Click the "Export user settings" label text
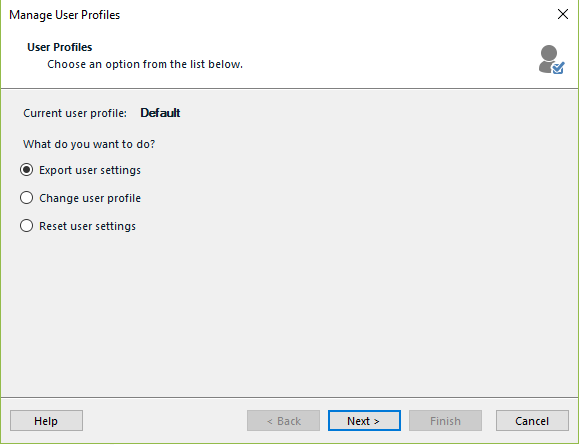The height and width of the screenshot is (445, 579). click(x=90, y=170)
